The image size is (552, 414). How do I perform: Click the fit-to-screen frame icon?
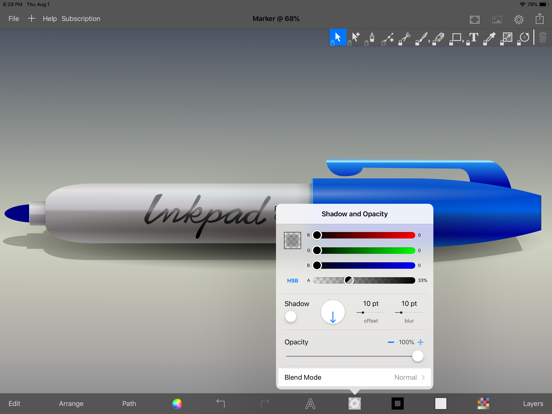[x=475, y=19]
